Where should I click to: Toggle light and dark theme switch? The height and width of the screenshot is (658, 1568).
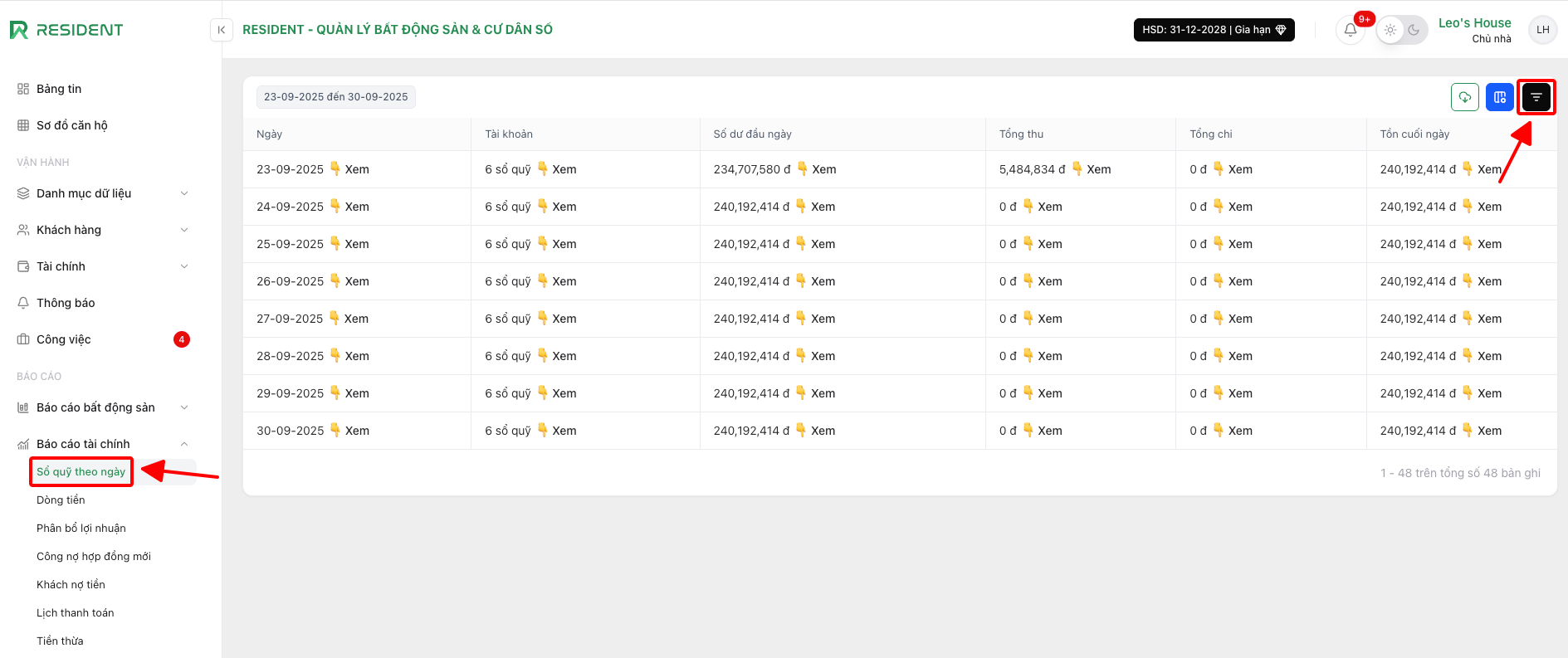(1402, 30)
